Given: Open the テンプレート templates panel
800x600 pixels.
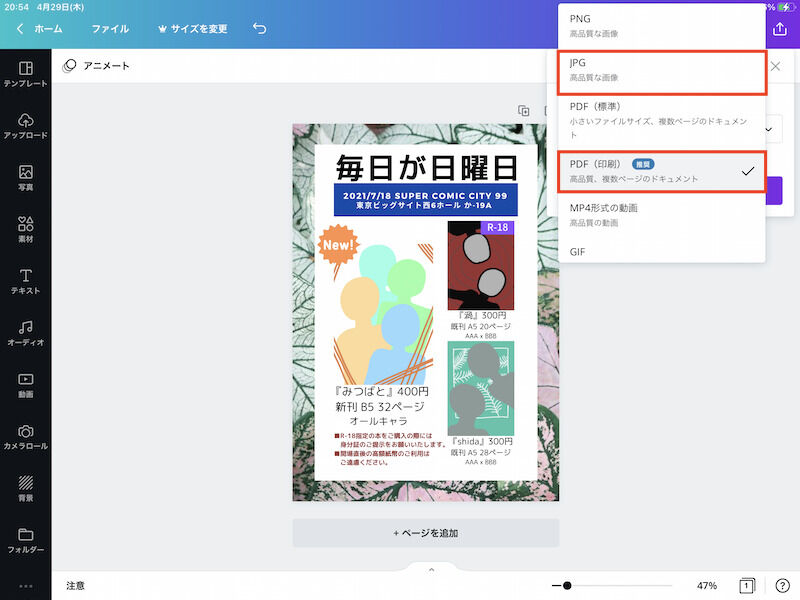Looking at the screenshot, I should pos(26,74).
